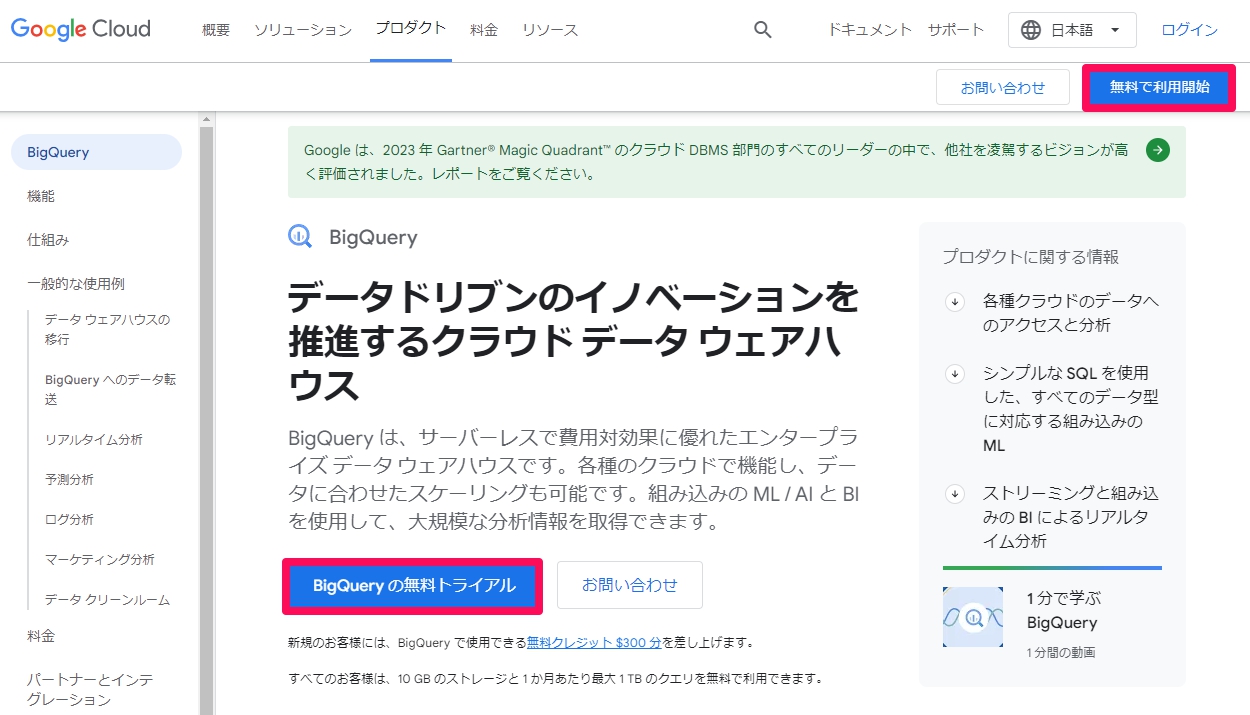Open データ ウェアハウスの移行 sidebar item

(x=108, y=329)
